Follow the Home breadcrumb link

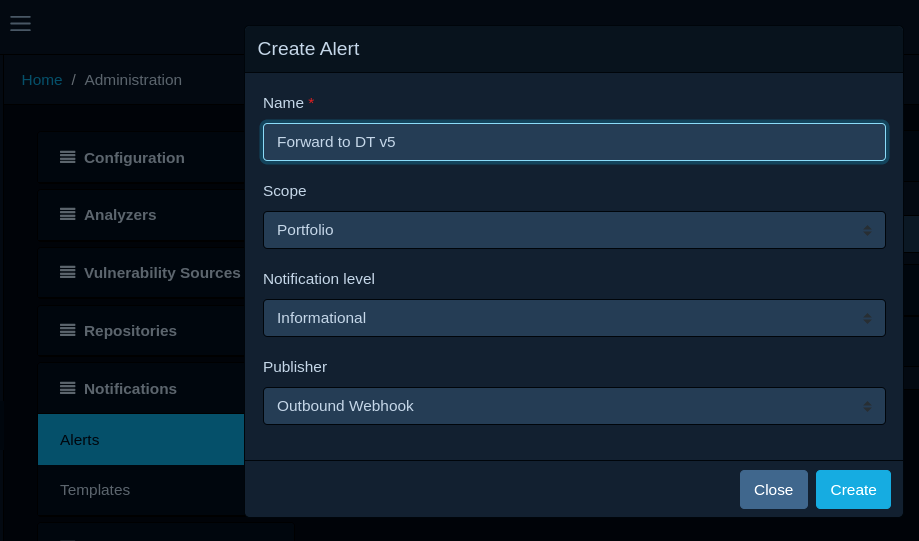click(x=42, y=80)
